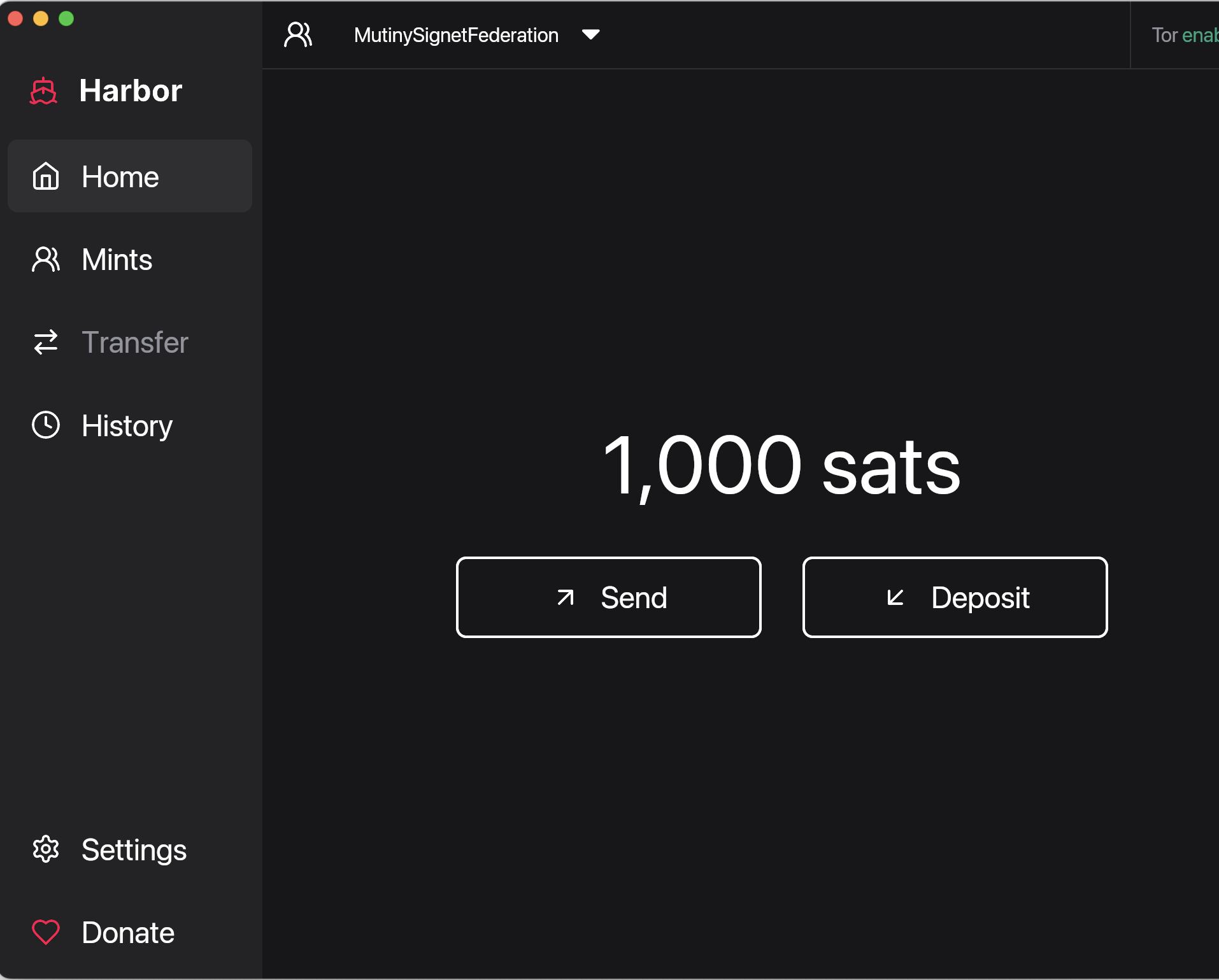The image size is (1219, 980).
Task: Click the Send arrow icon
Action: [566, 597]
